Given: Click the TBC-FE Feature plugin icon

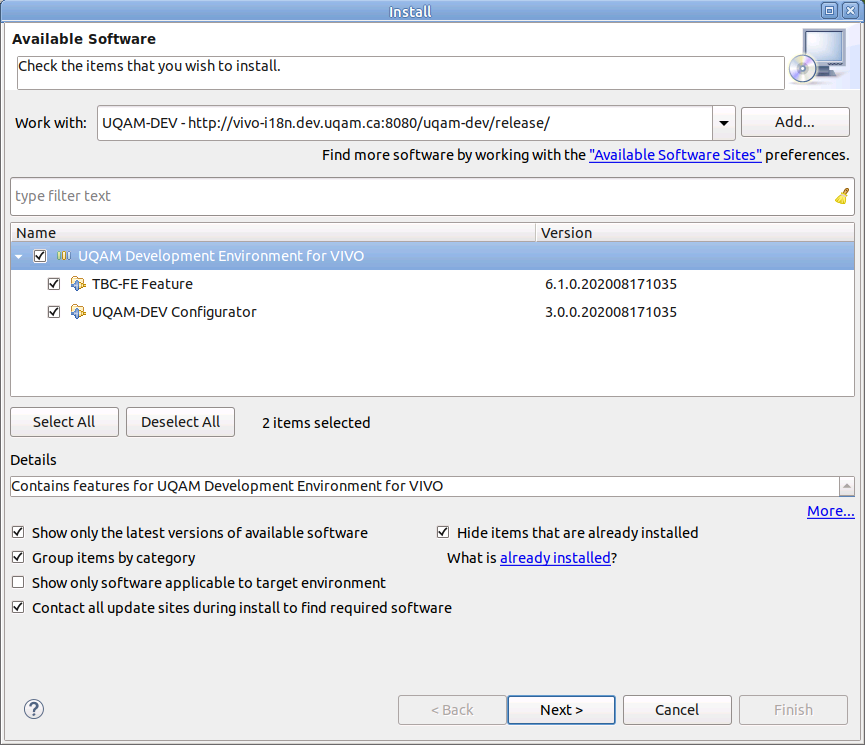Looking at the screenshot, I should (78, 284).
